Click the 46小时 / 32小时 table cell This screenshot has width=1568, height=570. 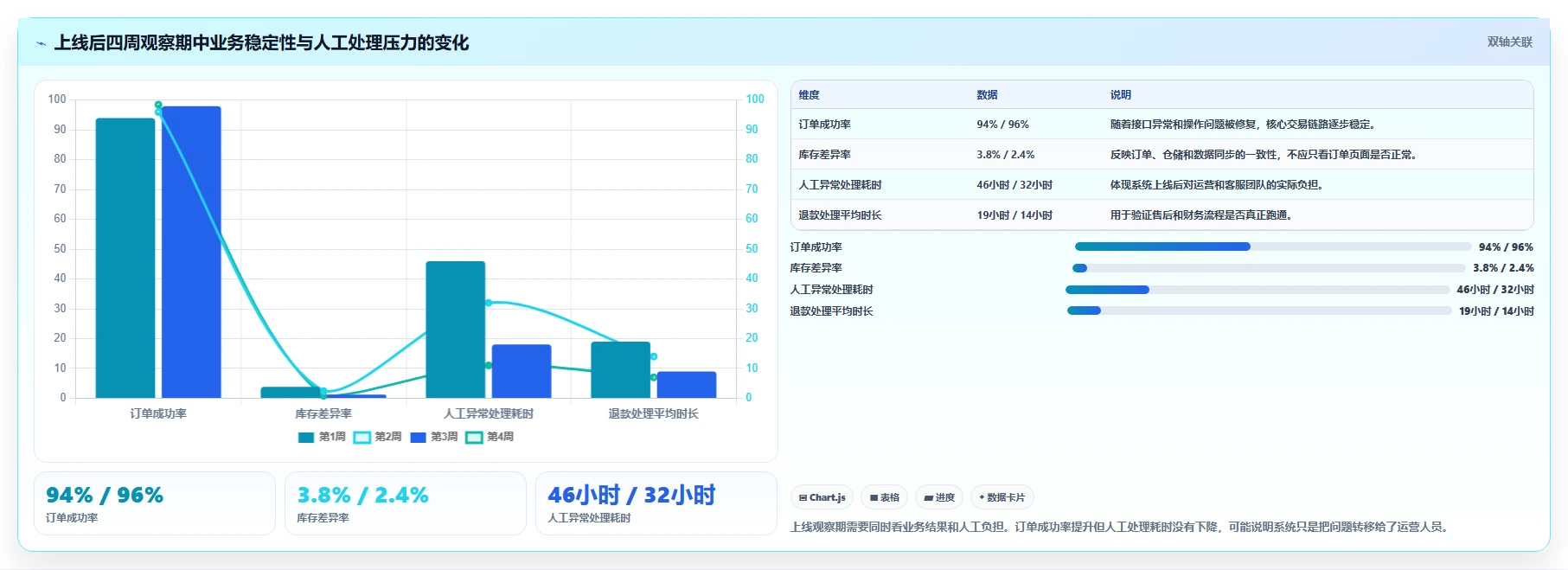click(1014, 185)
